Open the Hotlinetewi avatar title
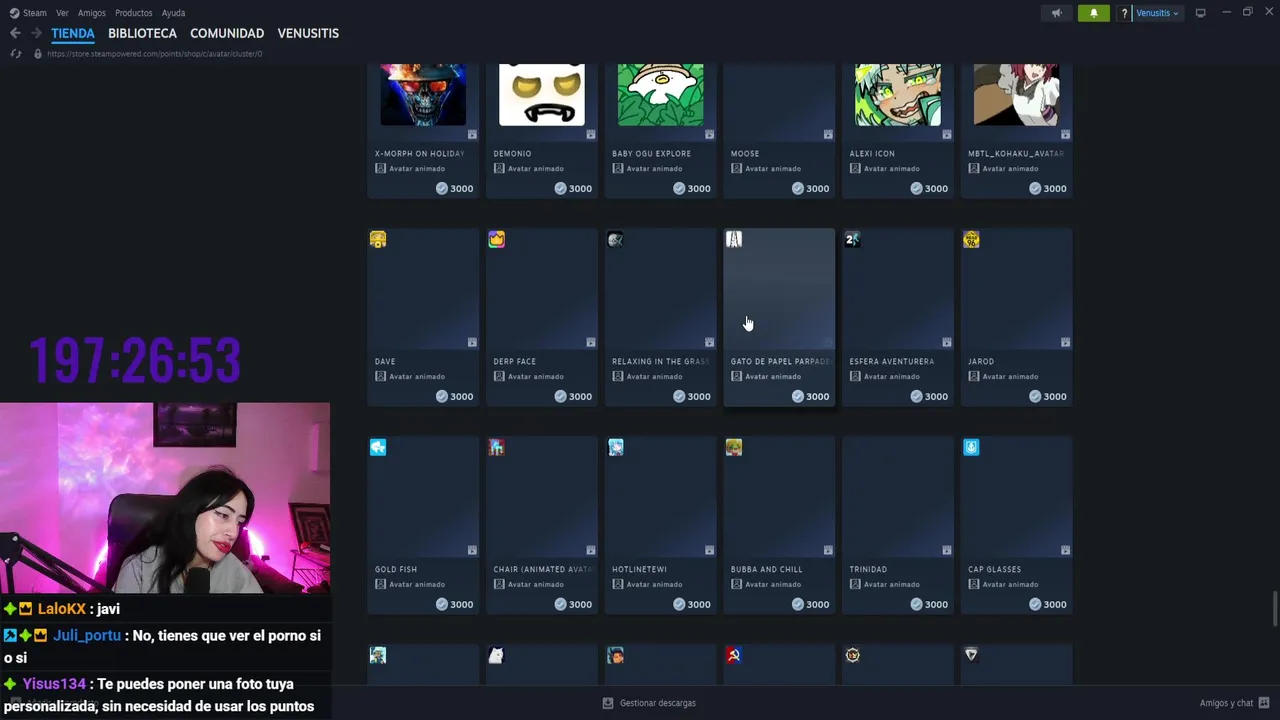Screen dimensions: 1280x720 click(639, 569)
